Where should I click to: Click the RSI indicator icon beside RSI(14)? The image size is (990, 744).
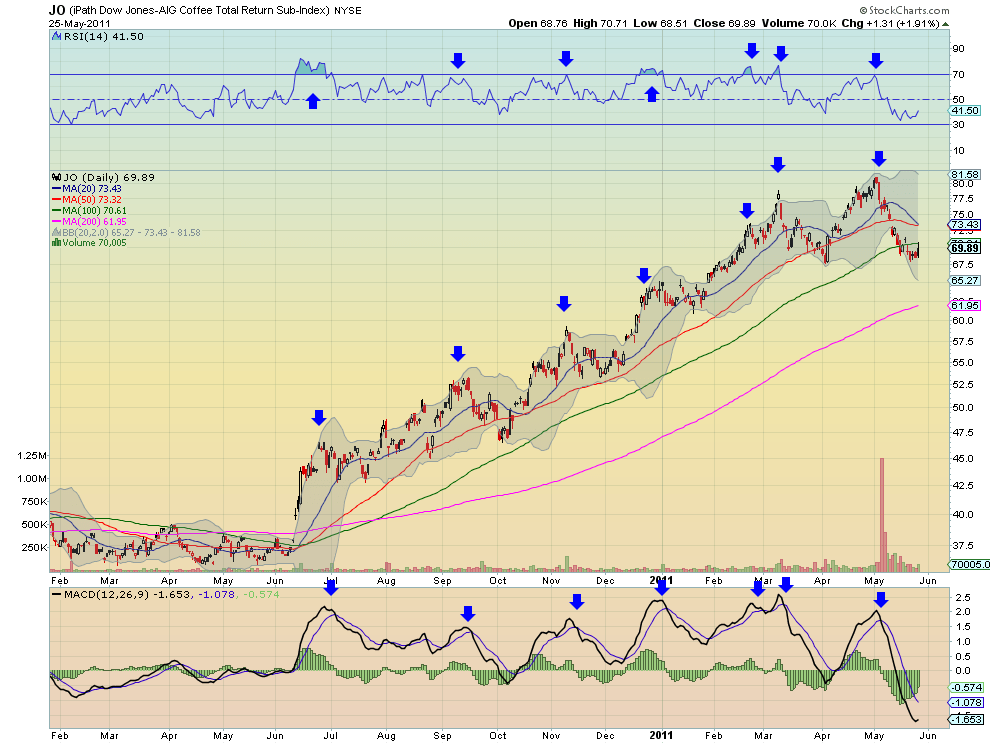click(x=57, y=37)
